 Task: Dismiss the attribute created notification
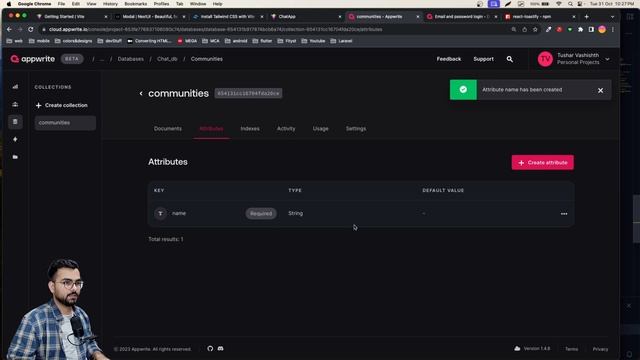point(600,90)
